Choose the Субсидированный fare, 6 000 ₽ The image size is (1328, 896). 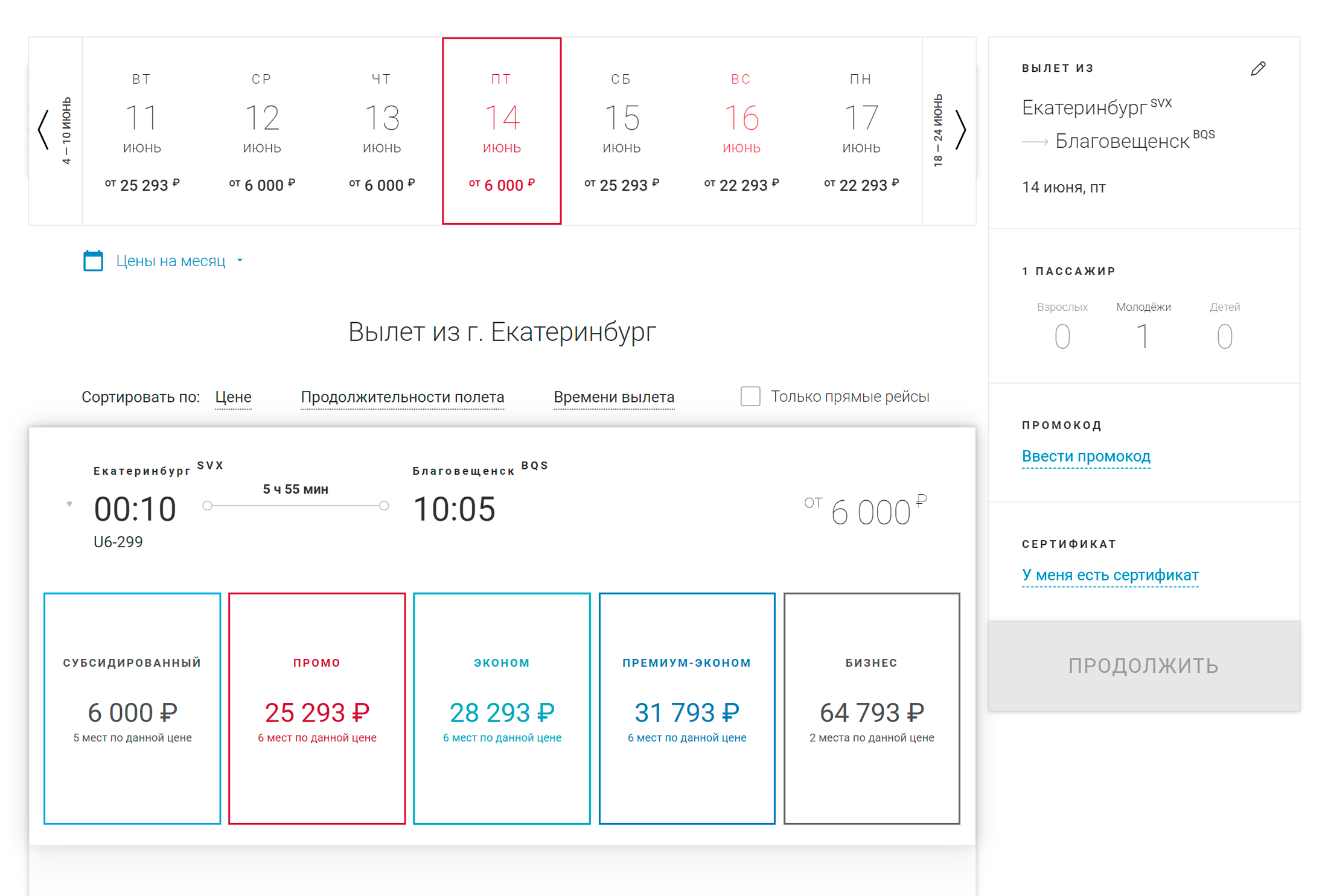[x=132, y=708]
